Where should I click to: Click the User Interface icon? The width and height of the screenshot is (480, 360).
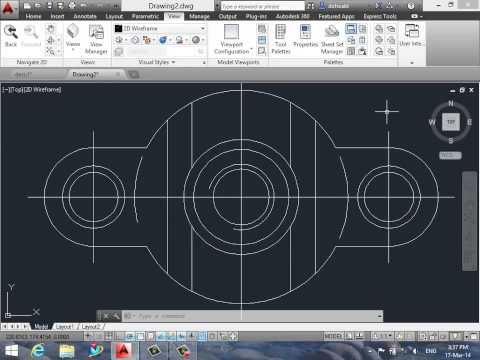pyautogui.click(x=412, y=35)
